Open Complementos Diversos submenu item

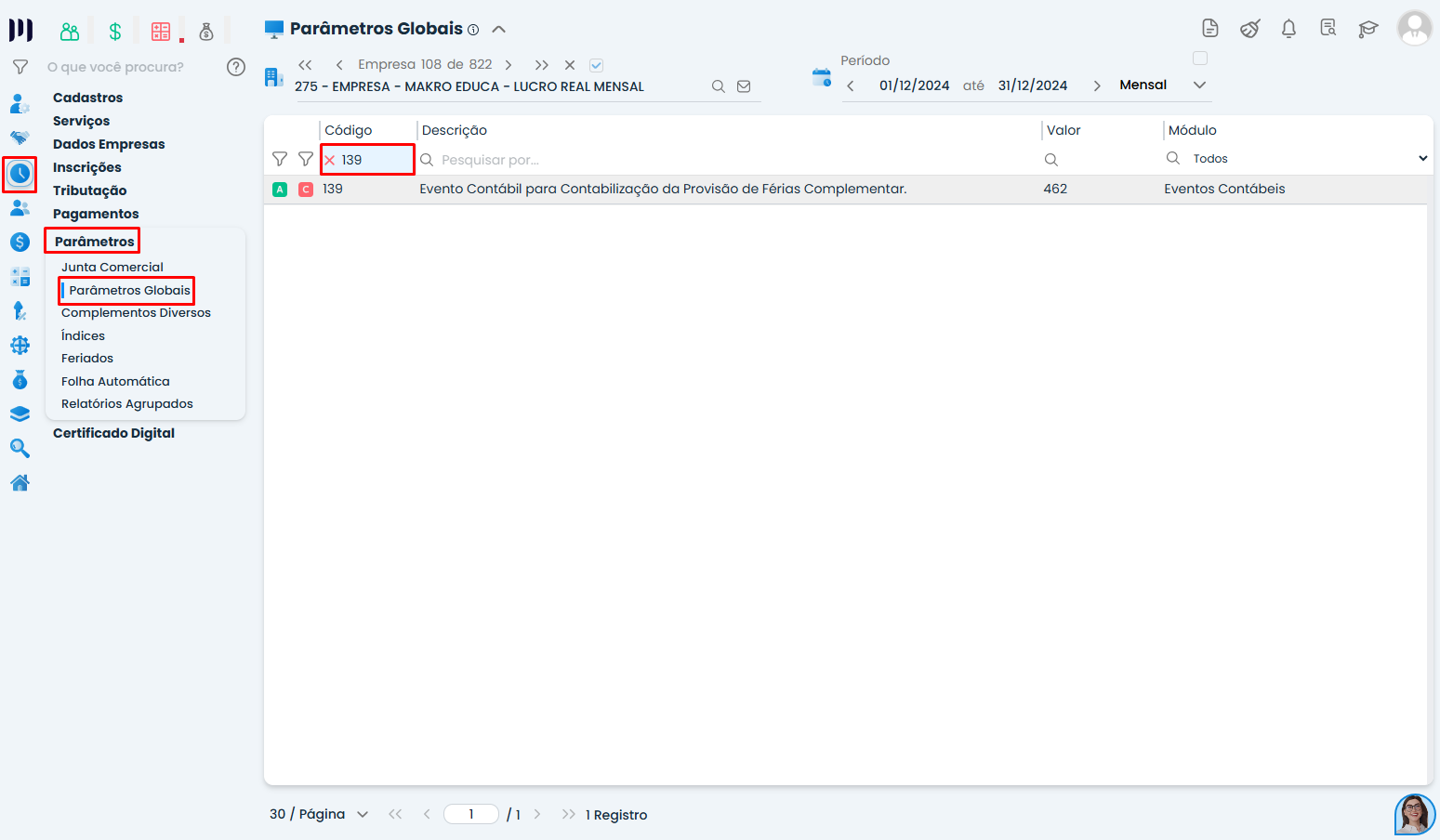136,313
